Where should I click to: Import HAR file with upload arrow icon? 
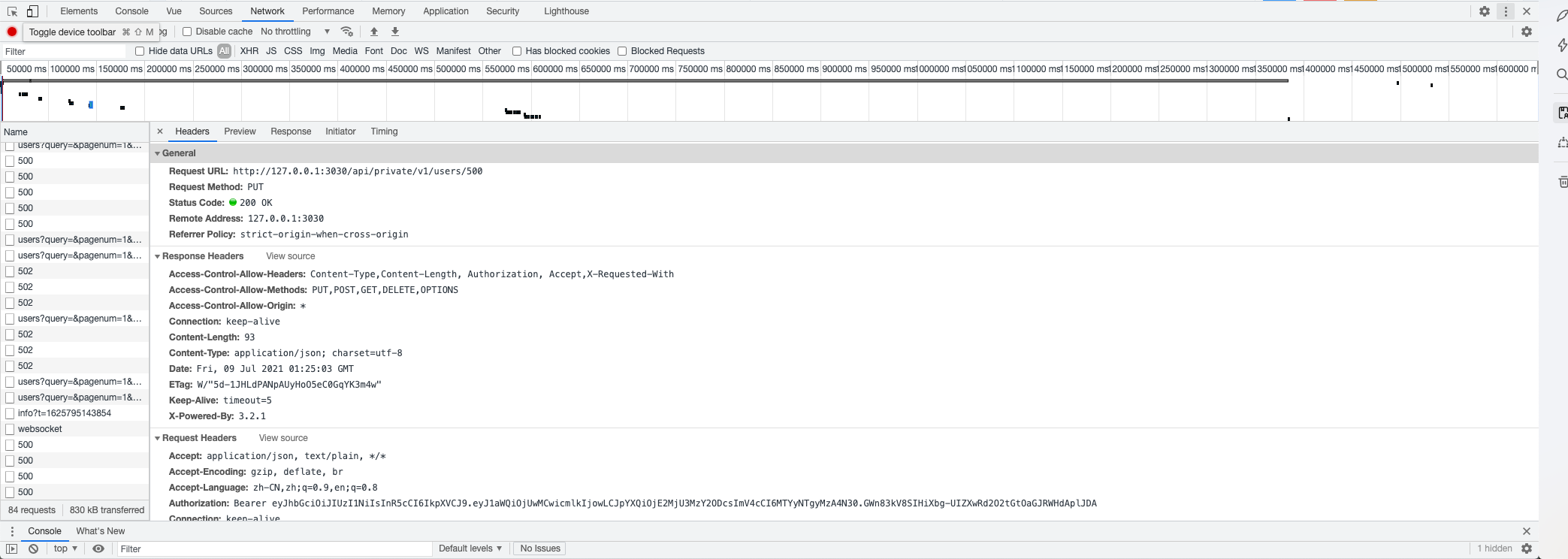tap(374, 32)
